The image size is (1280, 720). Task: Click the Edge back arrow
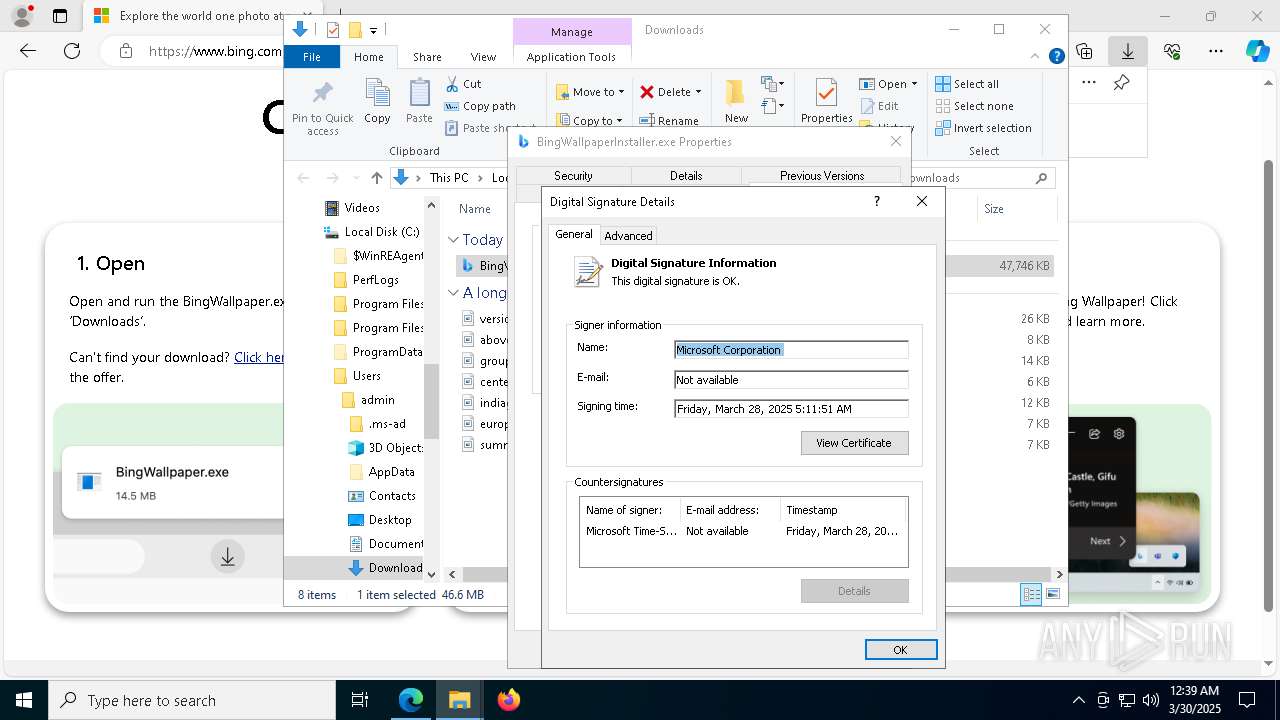28,51
